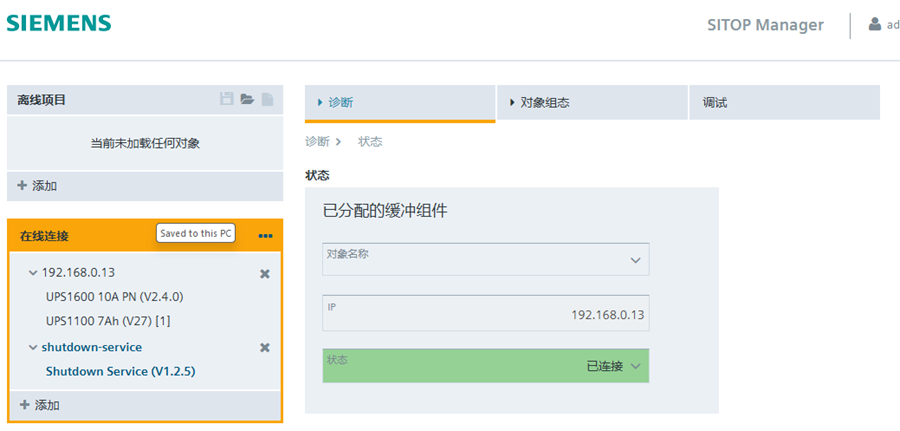The image size is (900, 431).
Task: Click the new document icon in offline projects
Action: (267, 100)
